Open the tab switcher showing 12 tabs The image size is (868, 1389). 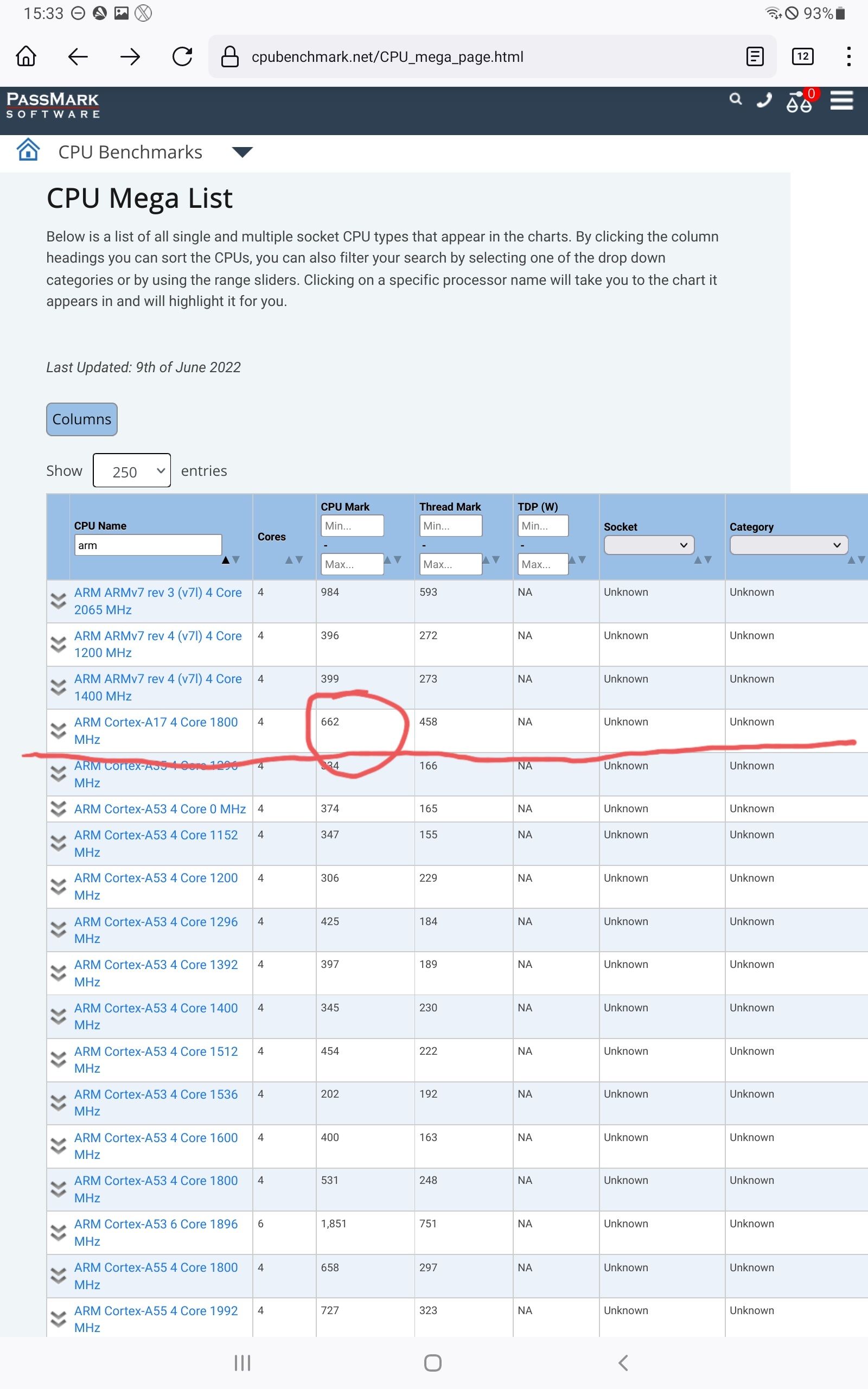802,56
